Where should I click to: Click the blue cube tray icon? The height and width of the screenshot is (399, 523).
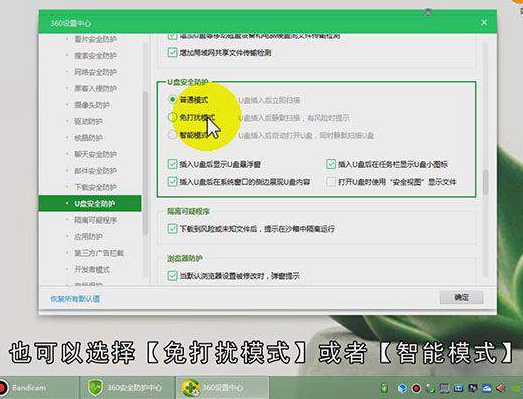402,388
